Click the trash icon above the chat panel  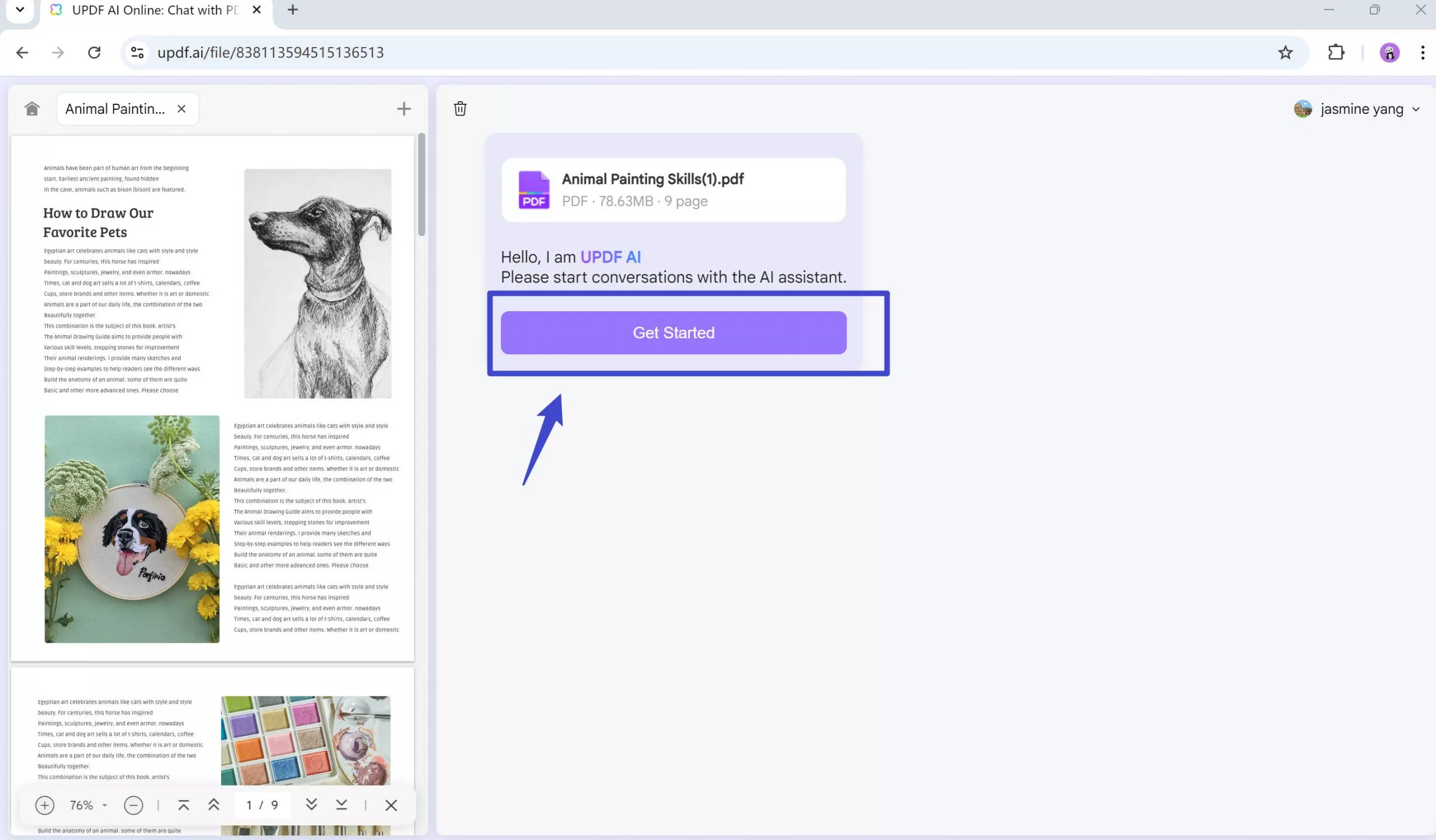(x=459, y=108)
